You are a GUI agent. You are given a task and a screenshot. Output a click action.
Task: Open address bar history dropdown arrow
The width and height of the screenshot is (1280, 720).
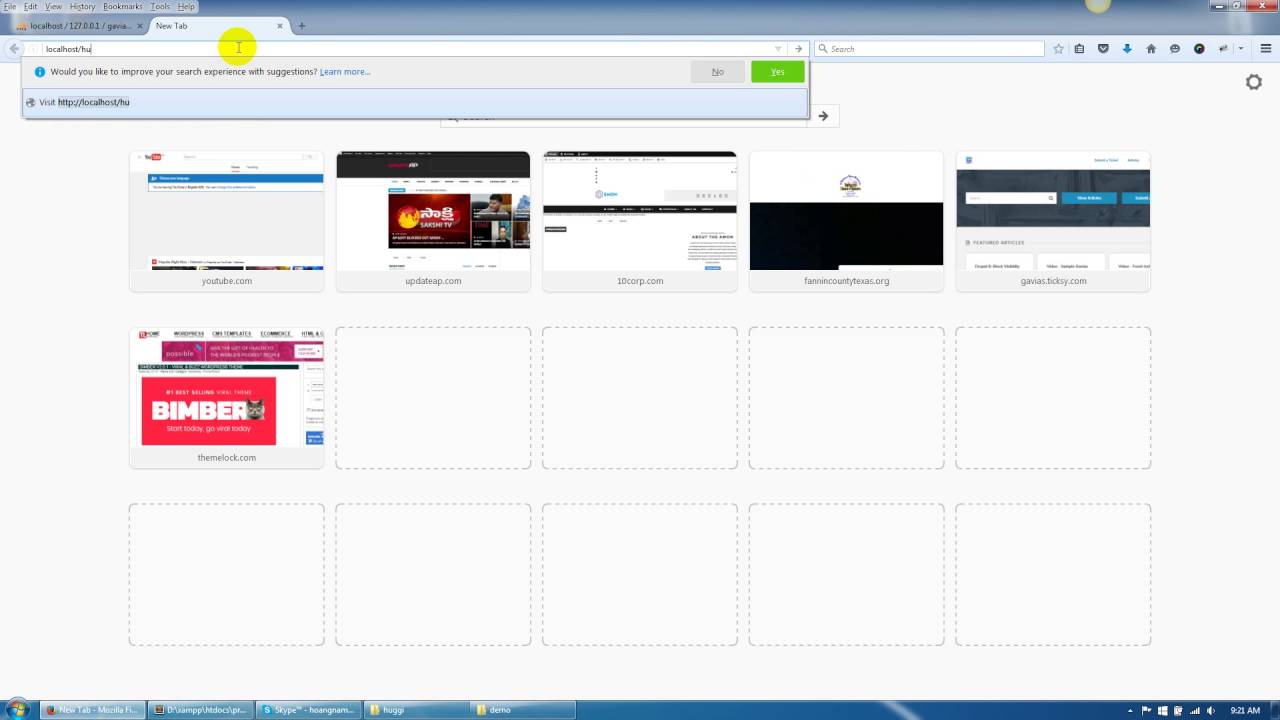coord(778,49)
